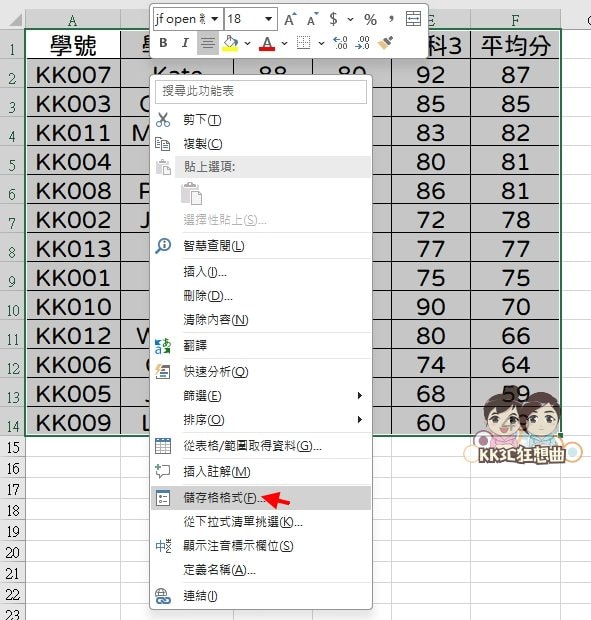Click column E cell 90

point(431,307)
